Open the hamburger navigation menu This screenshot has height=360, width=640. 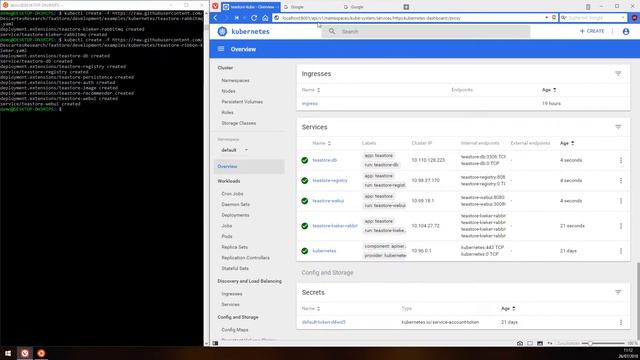[x=221, y=49]
